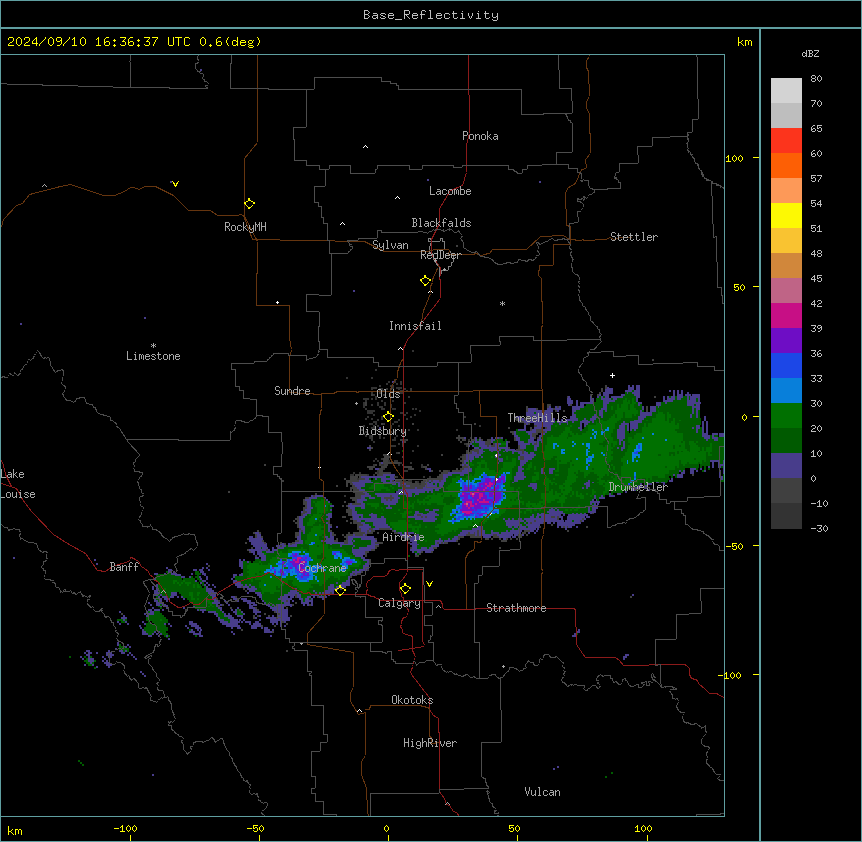Select the magenta 39-42 dBZ legend swatch
This screenshot has height=842, width=862.
786,315
